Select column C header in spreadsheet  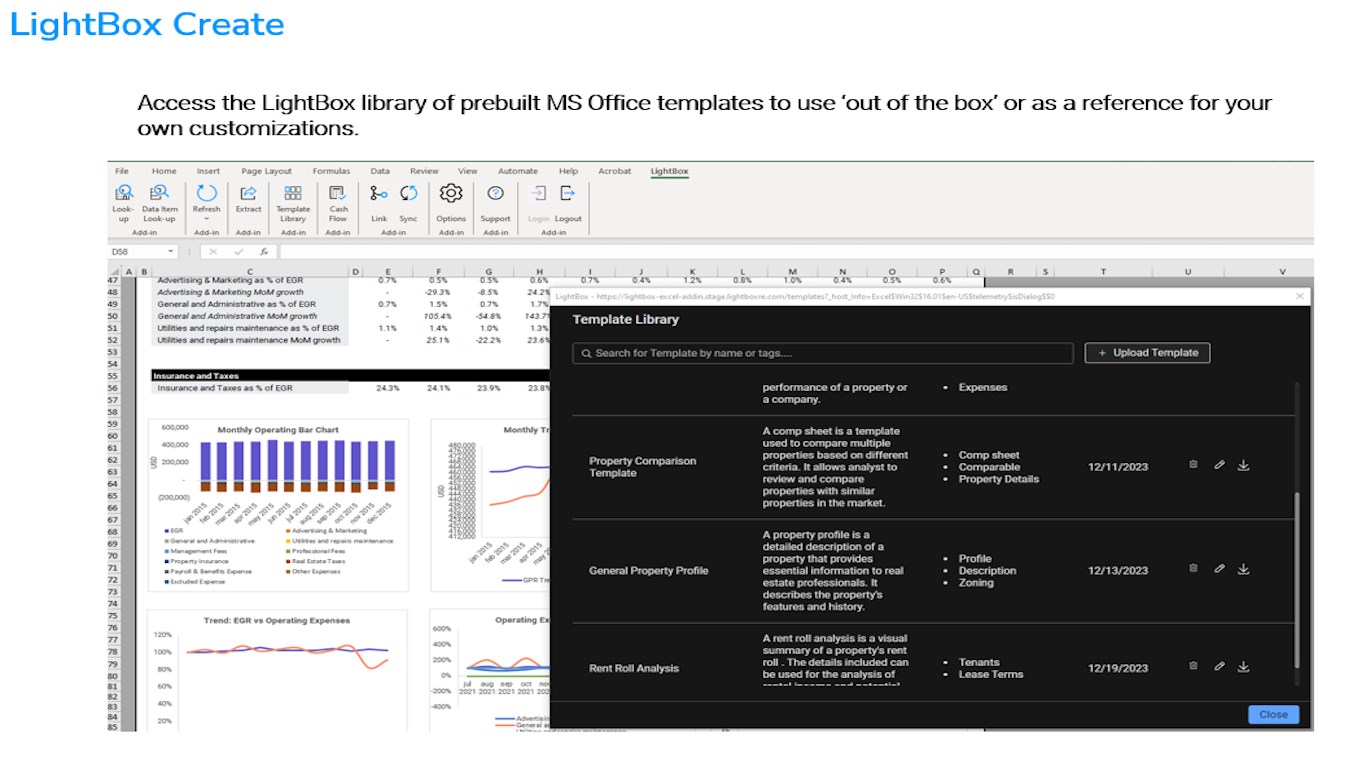point(250,271)
